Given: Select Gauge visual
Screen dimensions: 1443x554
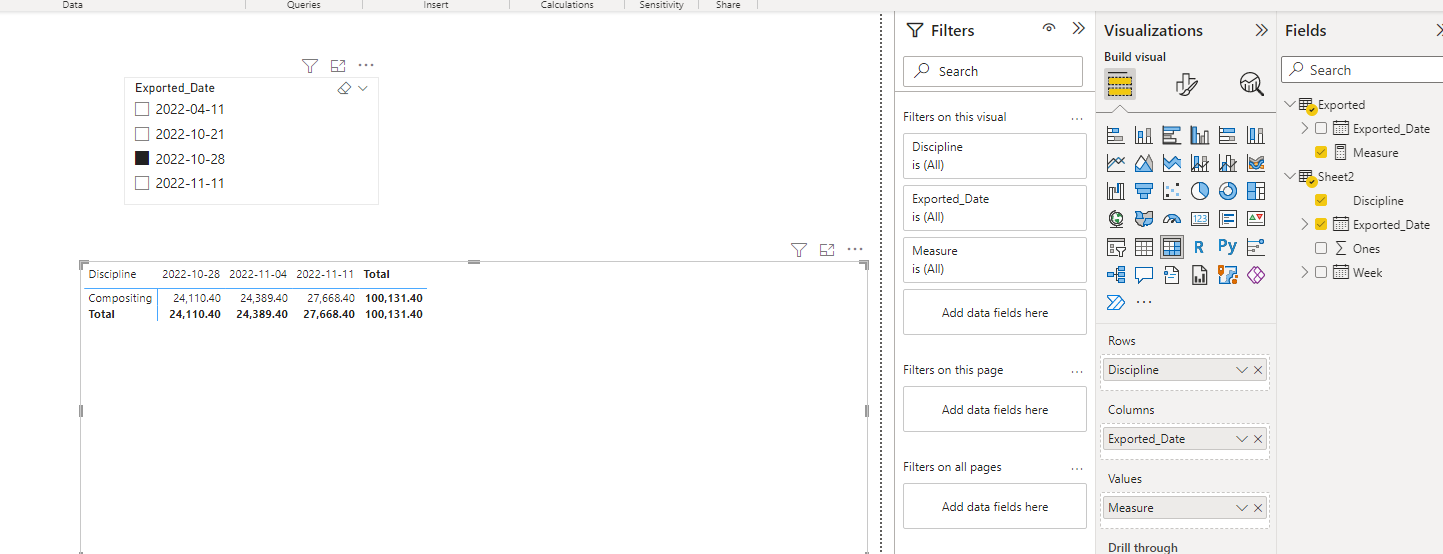Looking at the screenshot, I should click(x=1172, y=219).
